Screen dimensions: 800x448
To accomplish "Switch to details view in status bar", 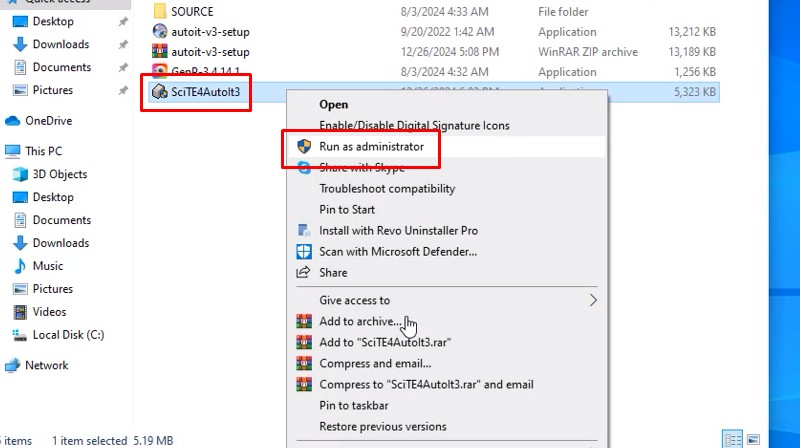I will click(x=733, y=440).
